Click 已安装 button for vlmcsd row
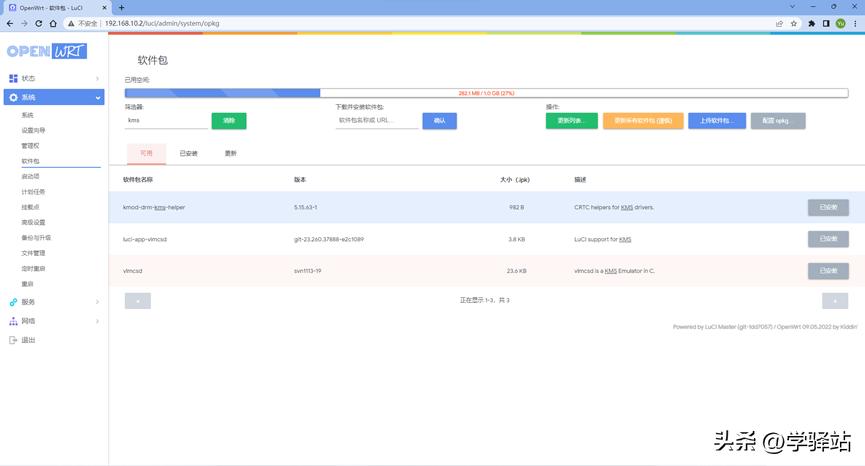Viewport: 865px width, 466px height. pos(828,271)
